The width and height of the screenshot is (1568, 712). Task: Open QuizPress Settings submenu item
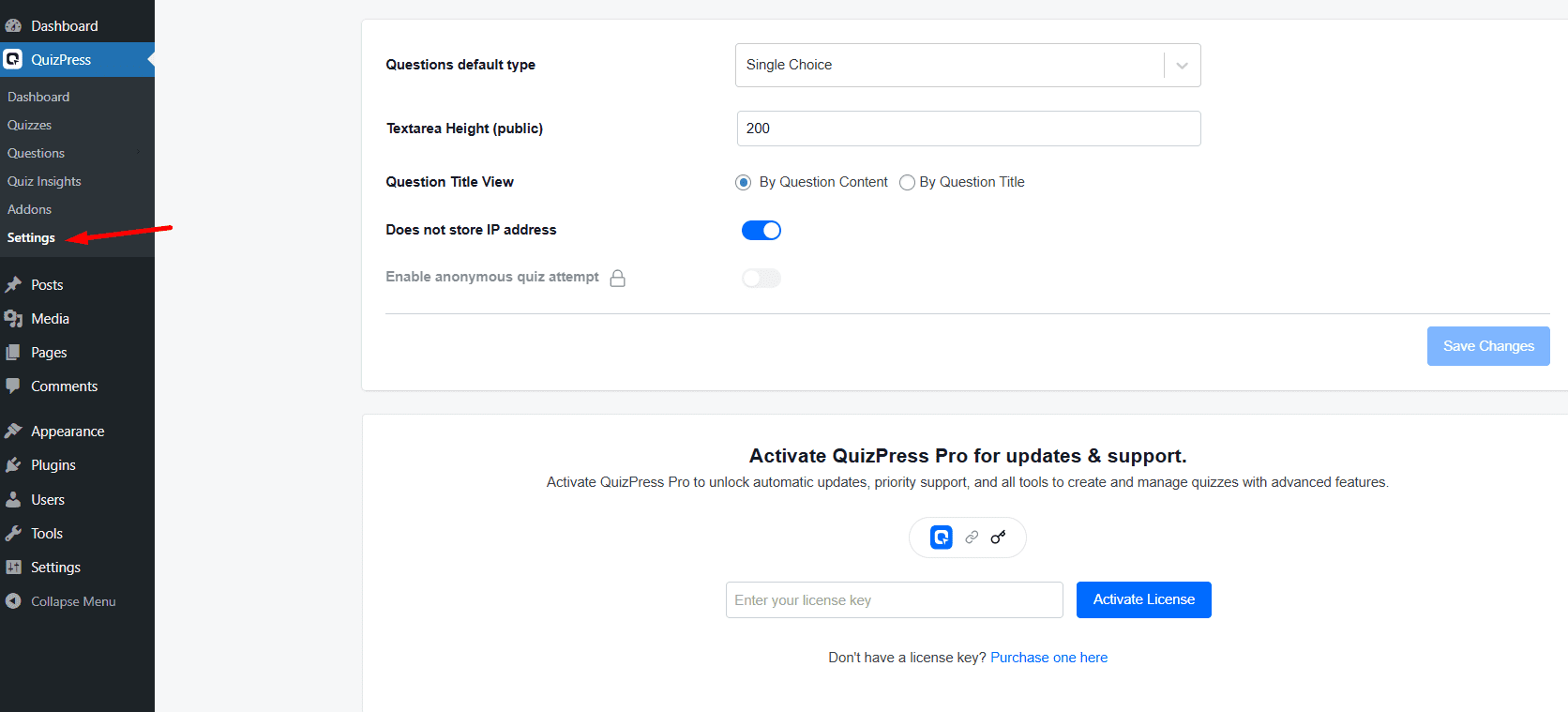tap(31, 237)
